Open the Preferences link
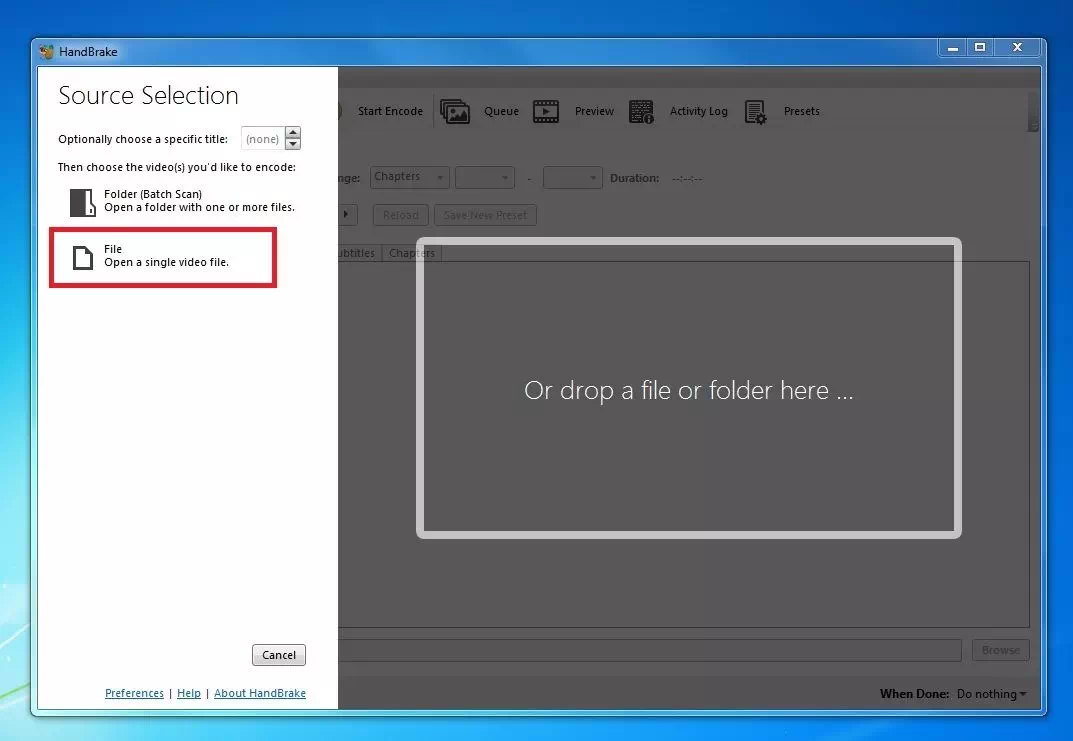This screenshot has height=741, width=1073. (x=134, y=693)
